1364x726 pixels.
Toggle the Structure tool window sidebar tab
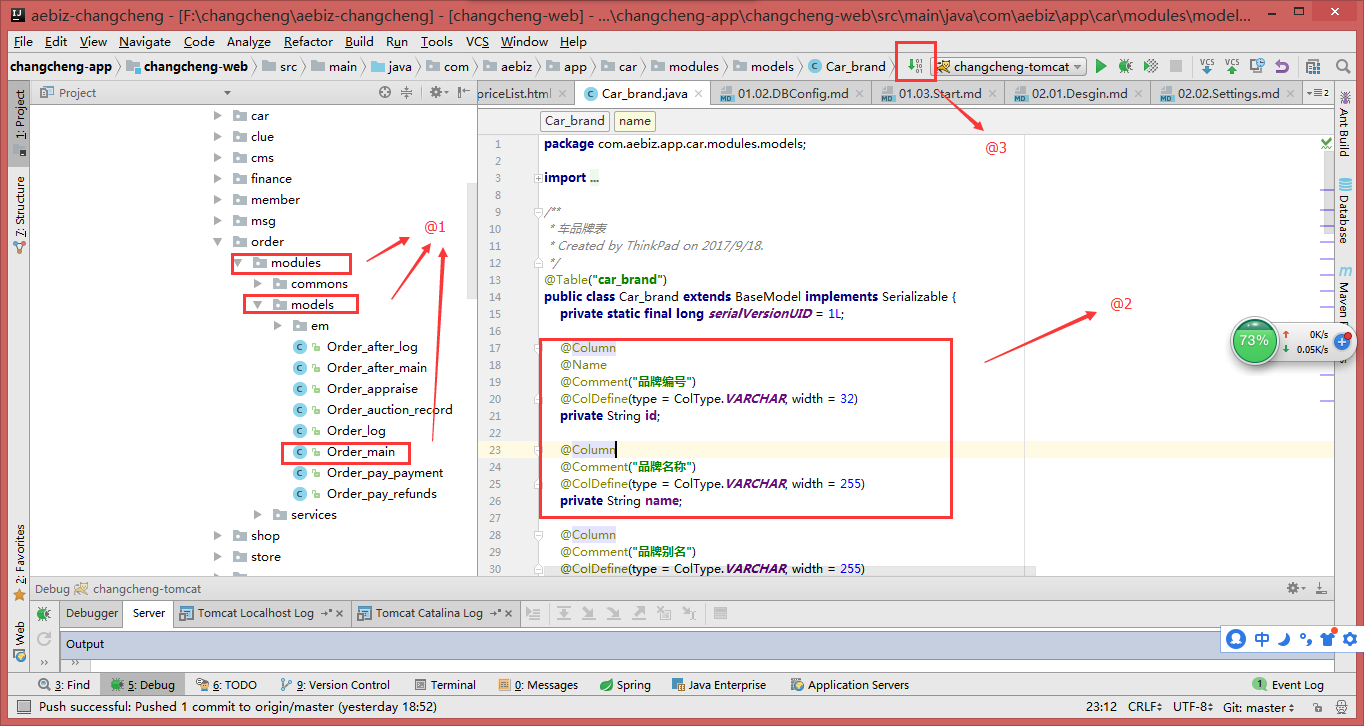pyautogui.click(x=19, y=213)
